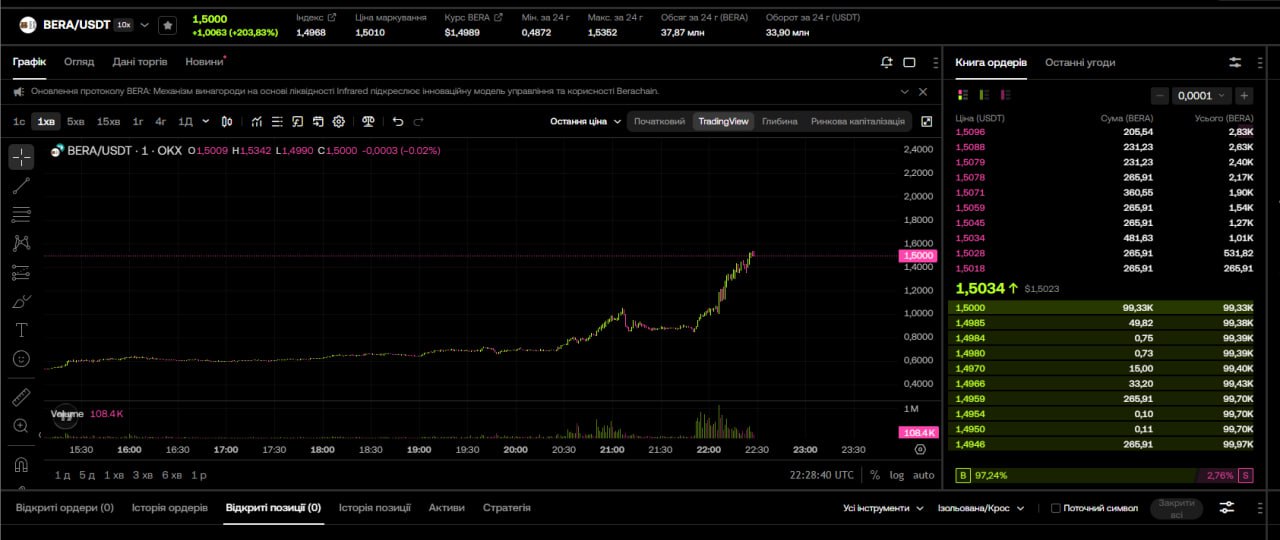This screenshot has width=1280, height=540.
Task: Open the indicators chart icon
Action: point(257,121)
